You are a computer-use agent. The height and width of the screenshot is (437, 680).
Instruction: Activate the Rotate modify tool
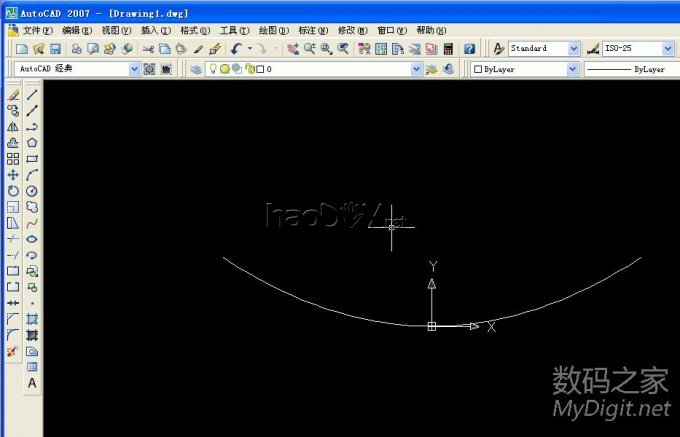point(13,191)
